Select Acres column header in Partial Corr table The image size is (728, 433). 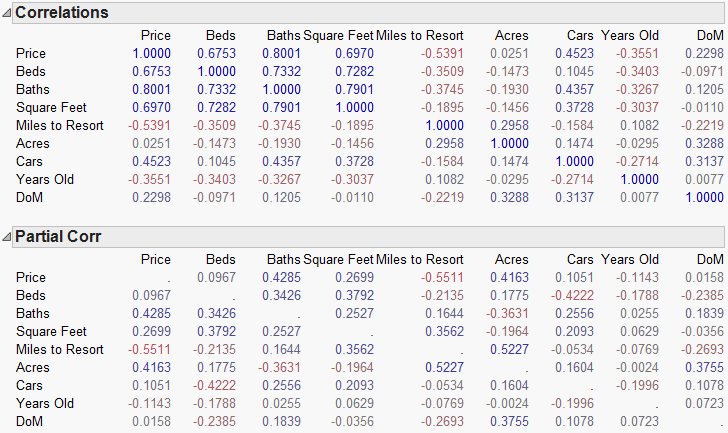(512, 260)
